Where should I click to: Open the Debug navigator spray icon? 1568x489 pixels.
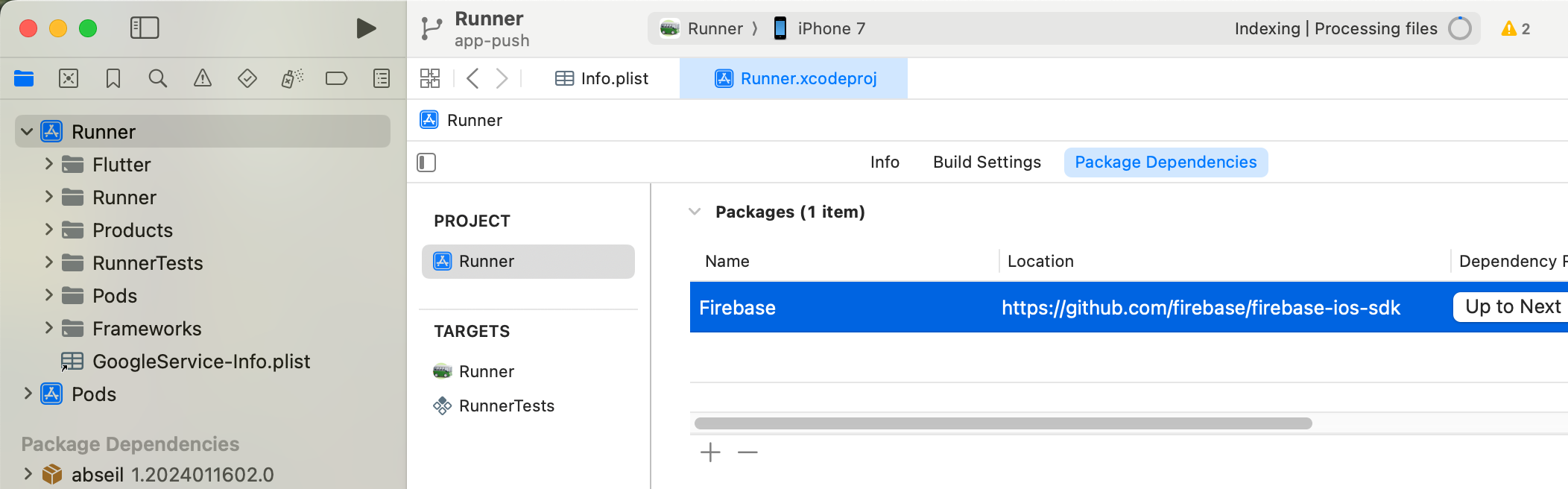pos(292,78)
